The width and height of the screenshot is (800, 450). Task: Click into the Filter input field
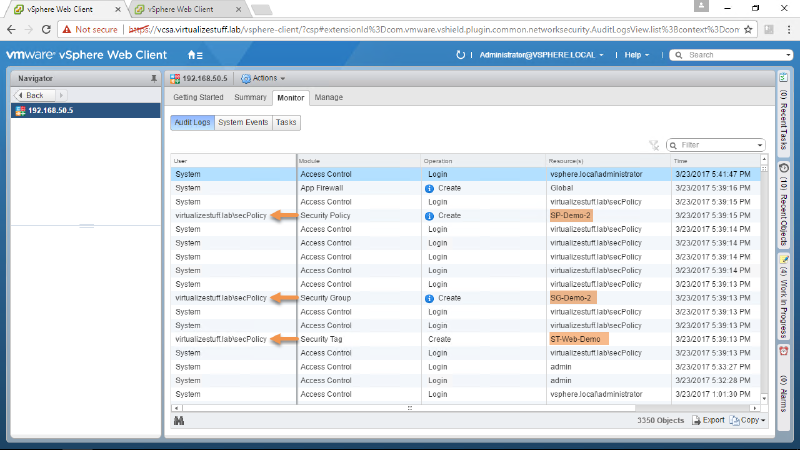720,145
